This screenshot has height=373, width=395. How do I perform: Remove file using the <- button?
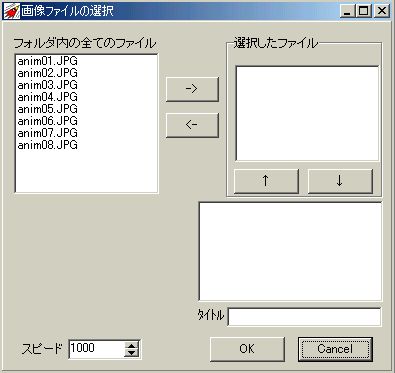coord(192,125)
